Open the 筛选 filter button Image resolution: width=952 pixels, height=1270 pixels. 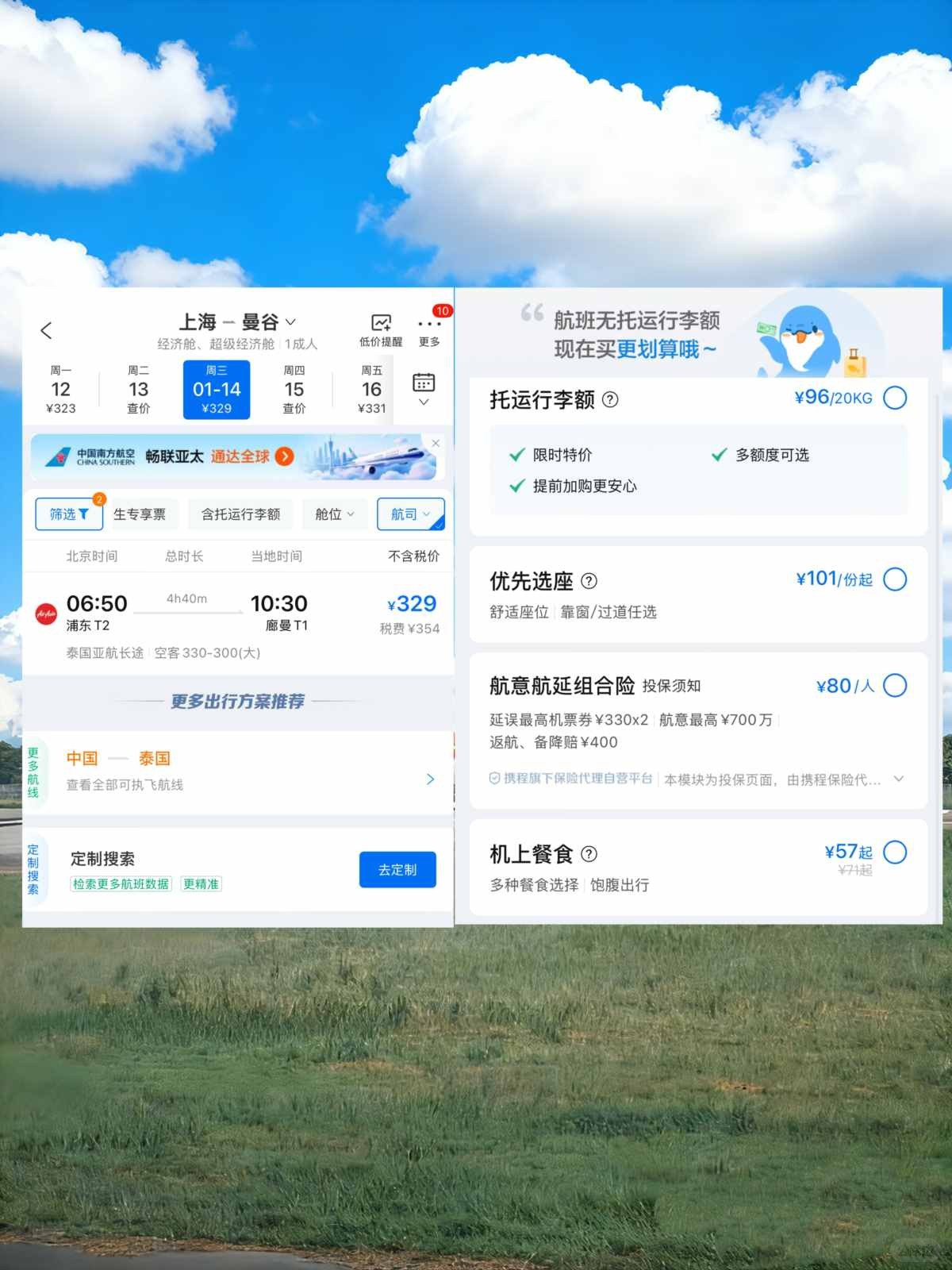tap(69, 514)
